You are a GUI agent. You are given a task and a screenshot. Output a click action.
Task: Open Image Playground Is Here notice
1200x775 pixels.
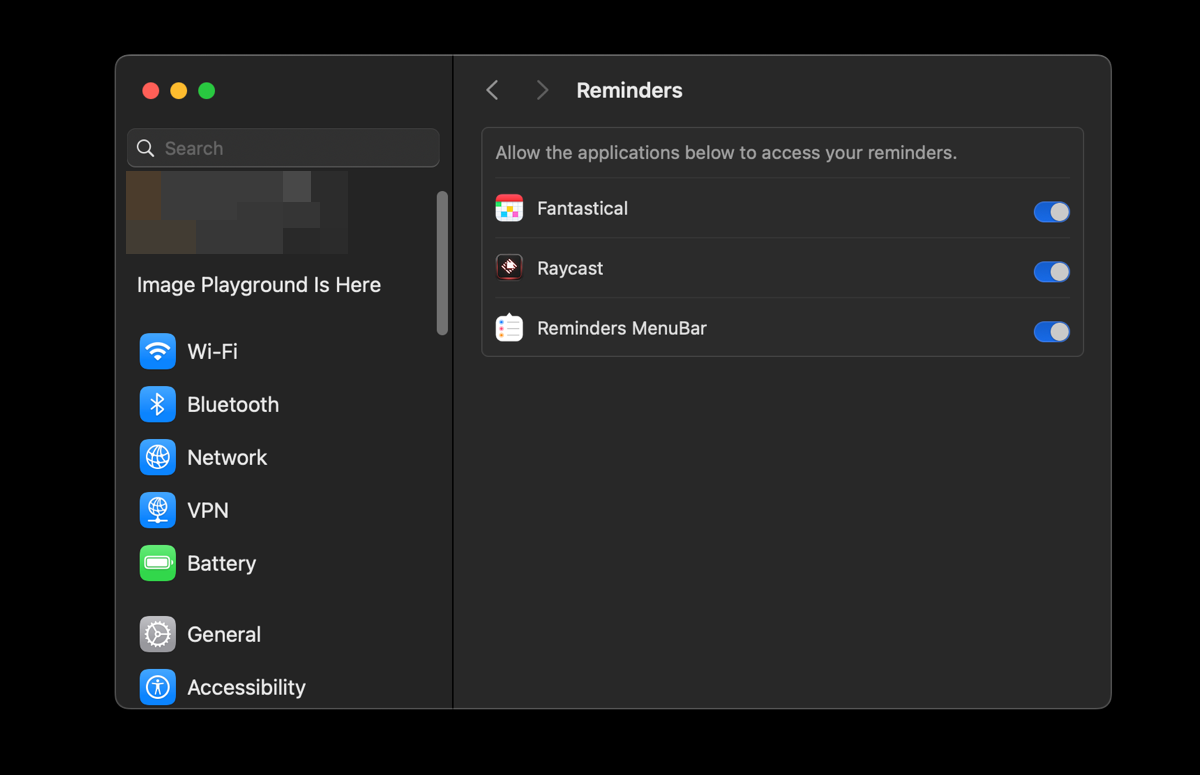259,285
